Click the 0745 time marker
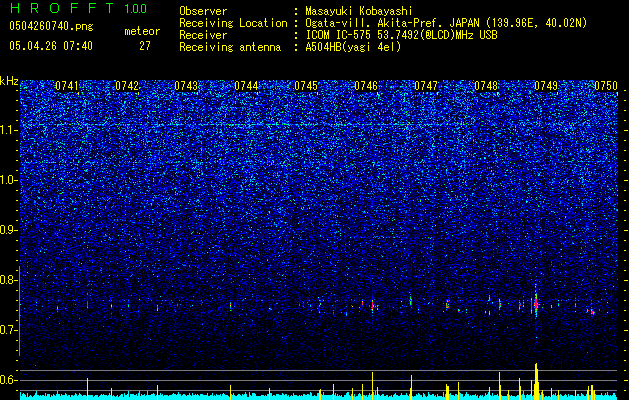Viewport: 629px width, 400px height. tap(306, 86)
